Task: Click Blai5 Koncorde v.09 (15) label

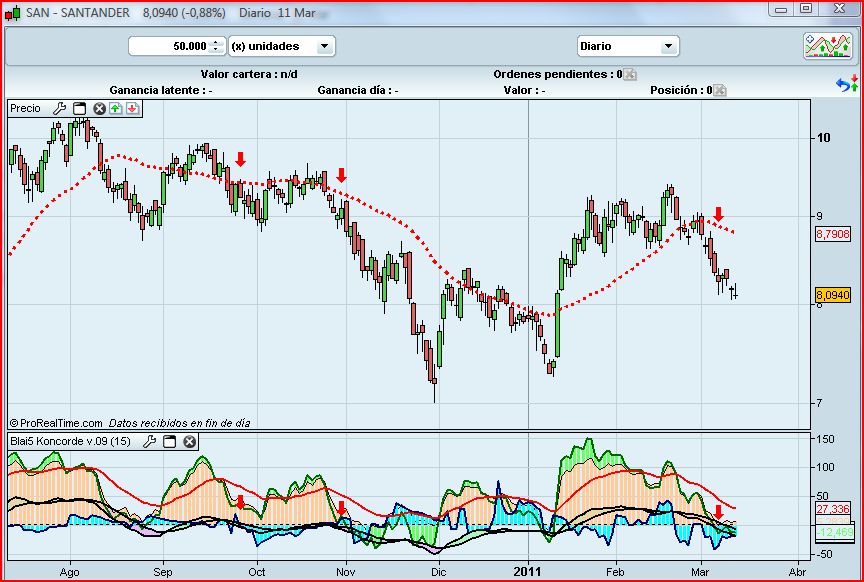Action: 71,441
